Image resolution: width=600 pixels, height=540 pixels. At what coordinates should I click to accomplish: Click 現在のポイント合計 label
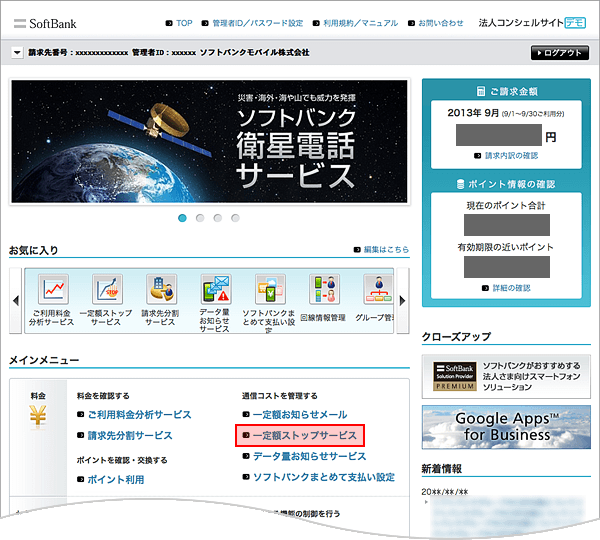(x=506, y=206)
